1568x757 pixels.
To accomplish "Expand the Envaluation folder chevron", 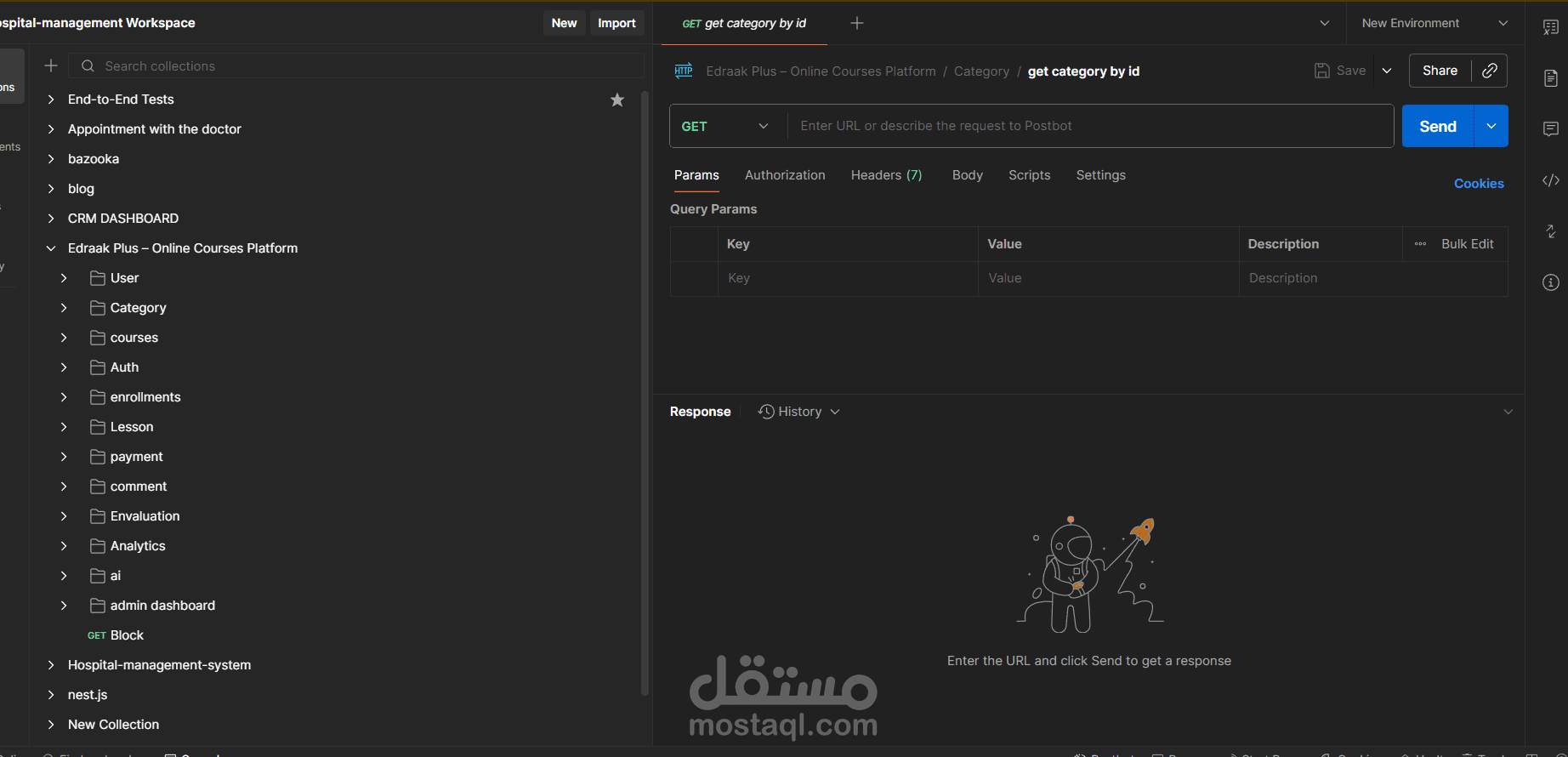I will [x=64, y=516].
